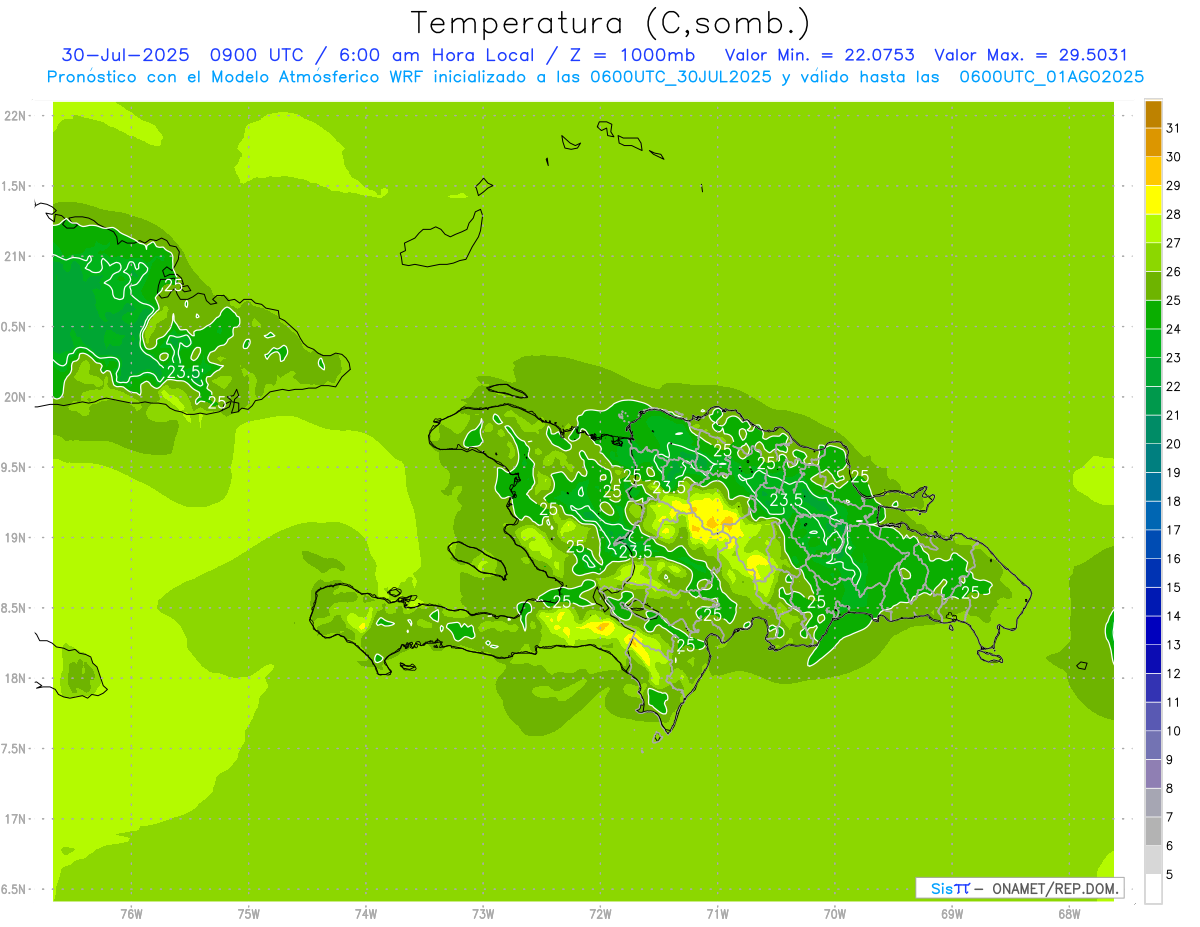Screen dimensions: 1200x927
Task: Pick the teal swatch between 19 and 20
Action: pos(1153,458)
